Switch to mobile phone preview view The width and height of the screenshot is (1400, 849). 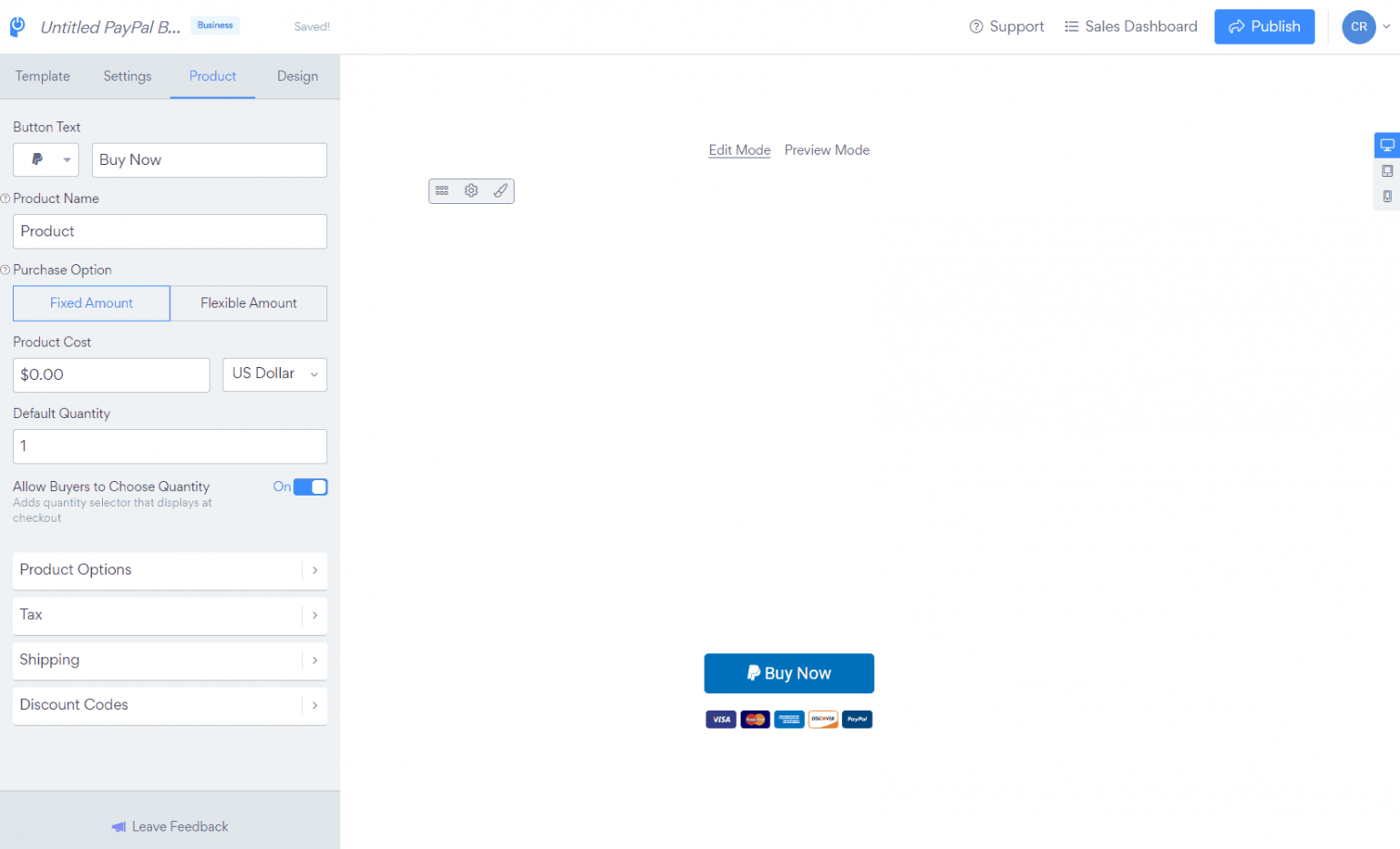point(1386,196)
